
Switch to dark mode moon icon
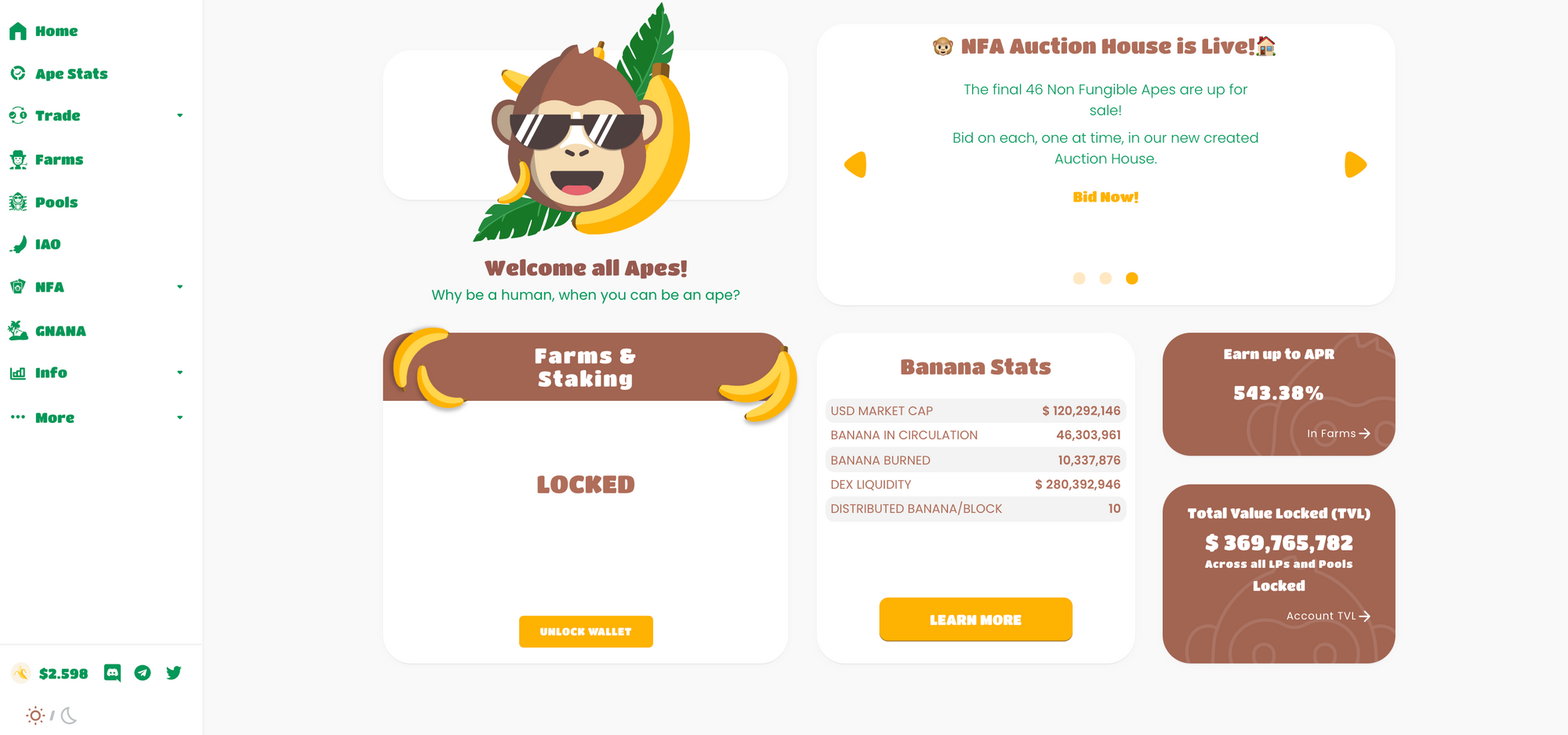pyautogui.click(x=69, y=715)
